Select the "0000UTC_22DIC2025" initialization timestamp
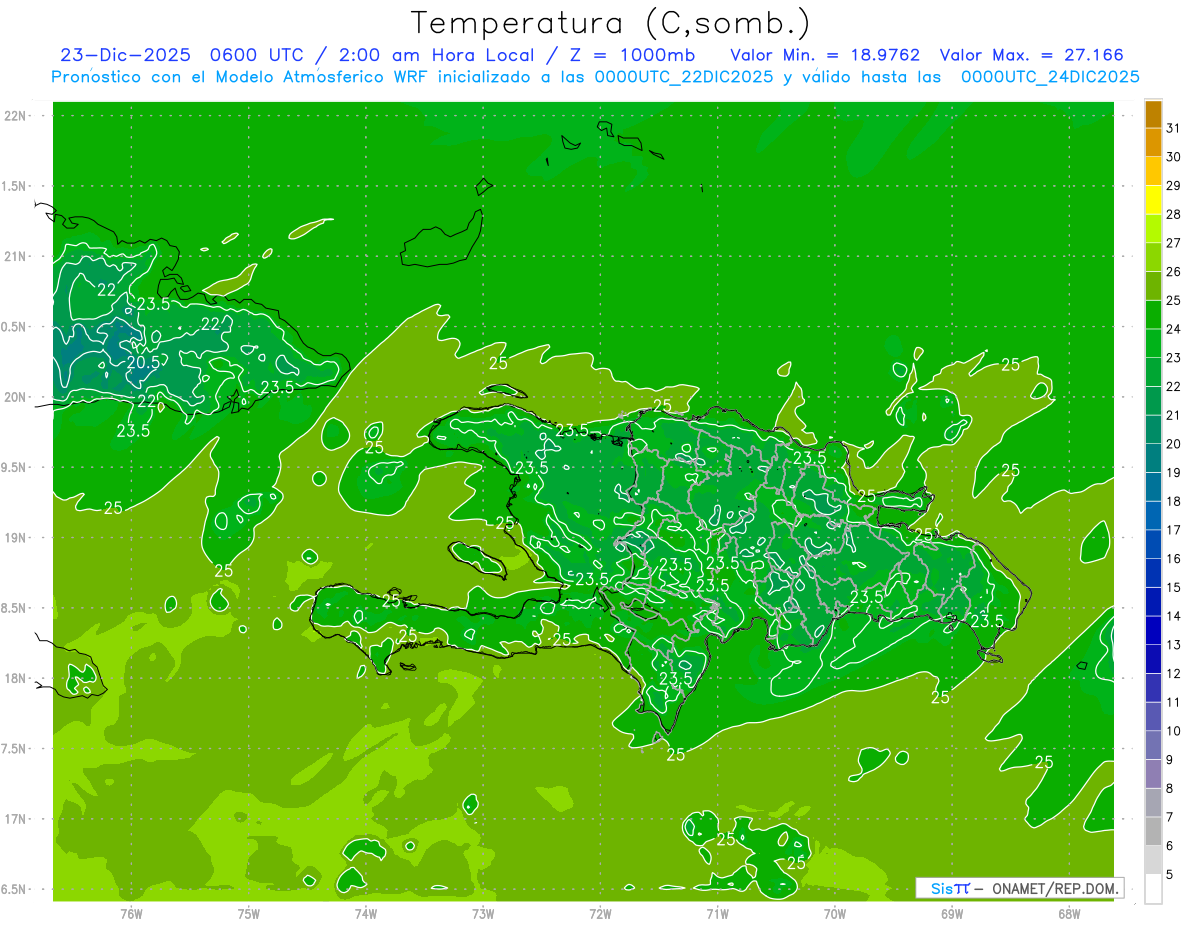The width and height of the screenshot is (1200, 927). pos(684,77)
